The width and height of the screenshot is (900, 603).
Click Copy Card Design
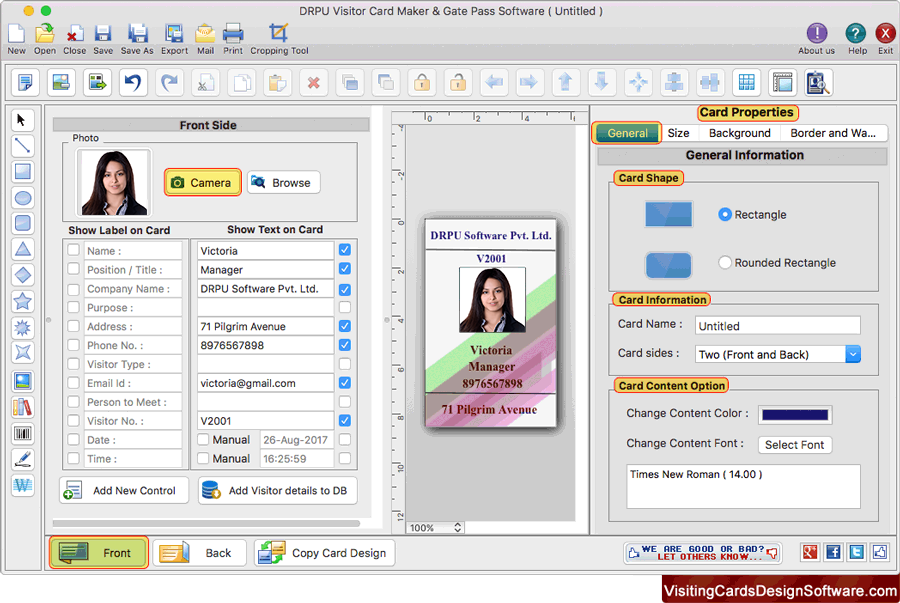(x=325, y=553)
